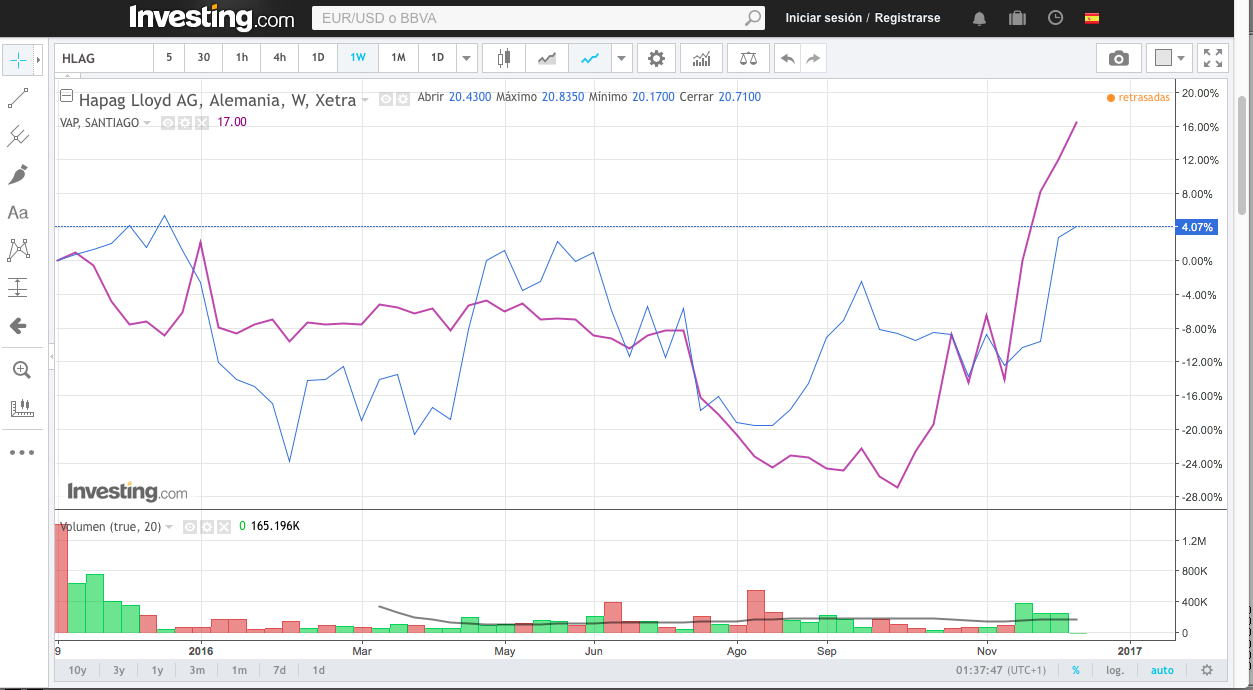Set the time range to 7d
This screenshot has height=690, width=1253.
tap(279, 670)
